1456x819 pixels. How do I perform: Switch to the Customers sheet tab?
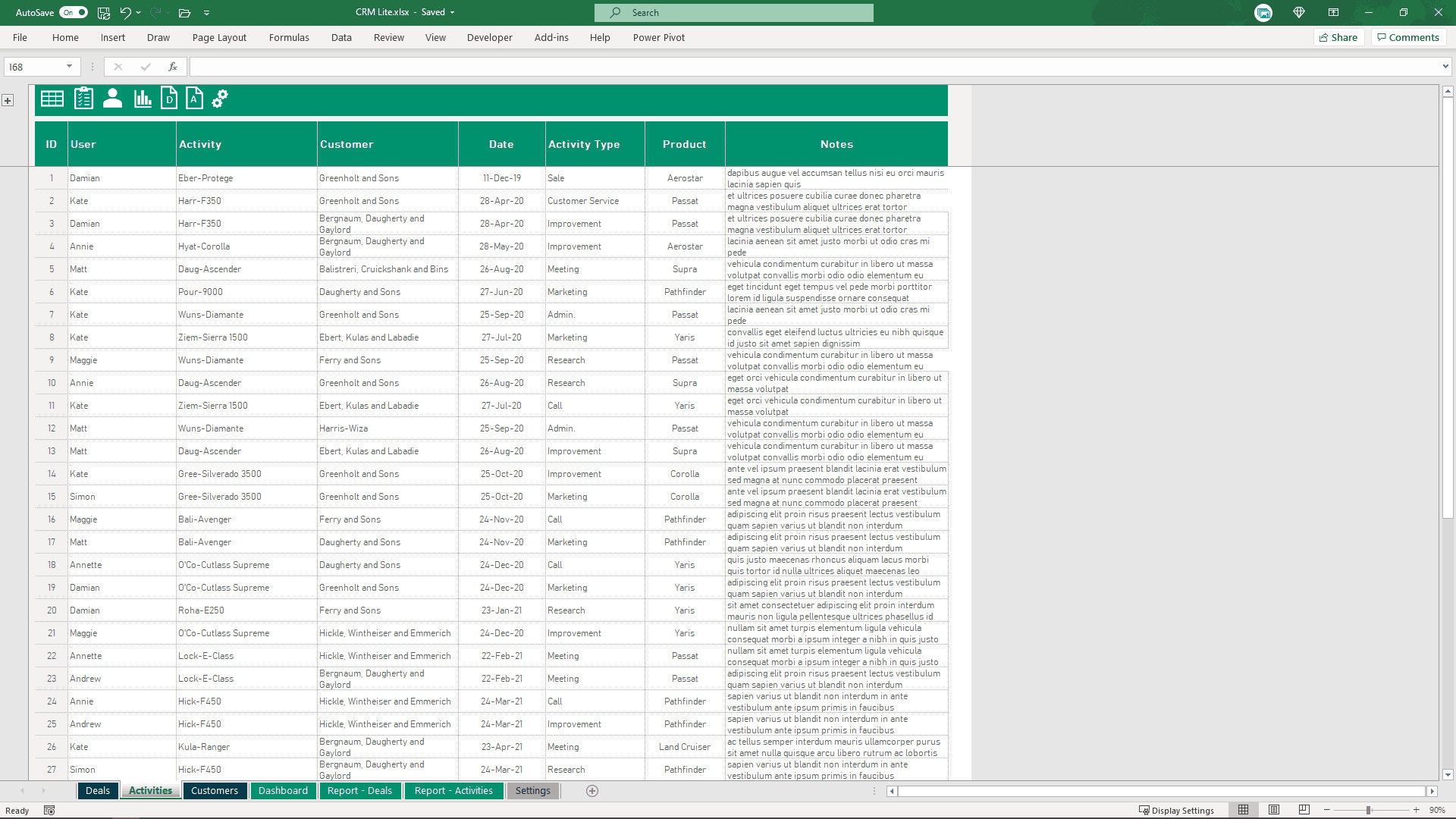(x=215, y=791)
